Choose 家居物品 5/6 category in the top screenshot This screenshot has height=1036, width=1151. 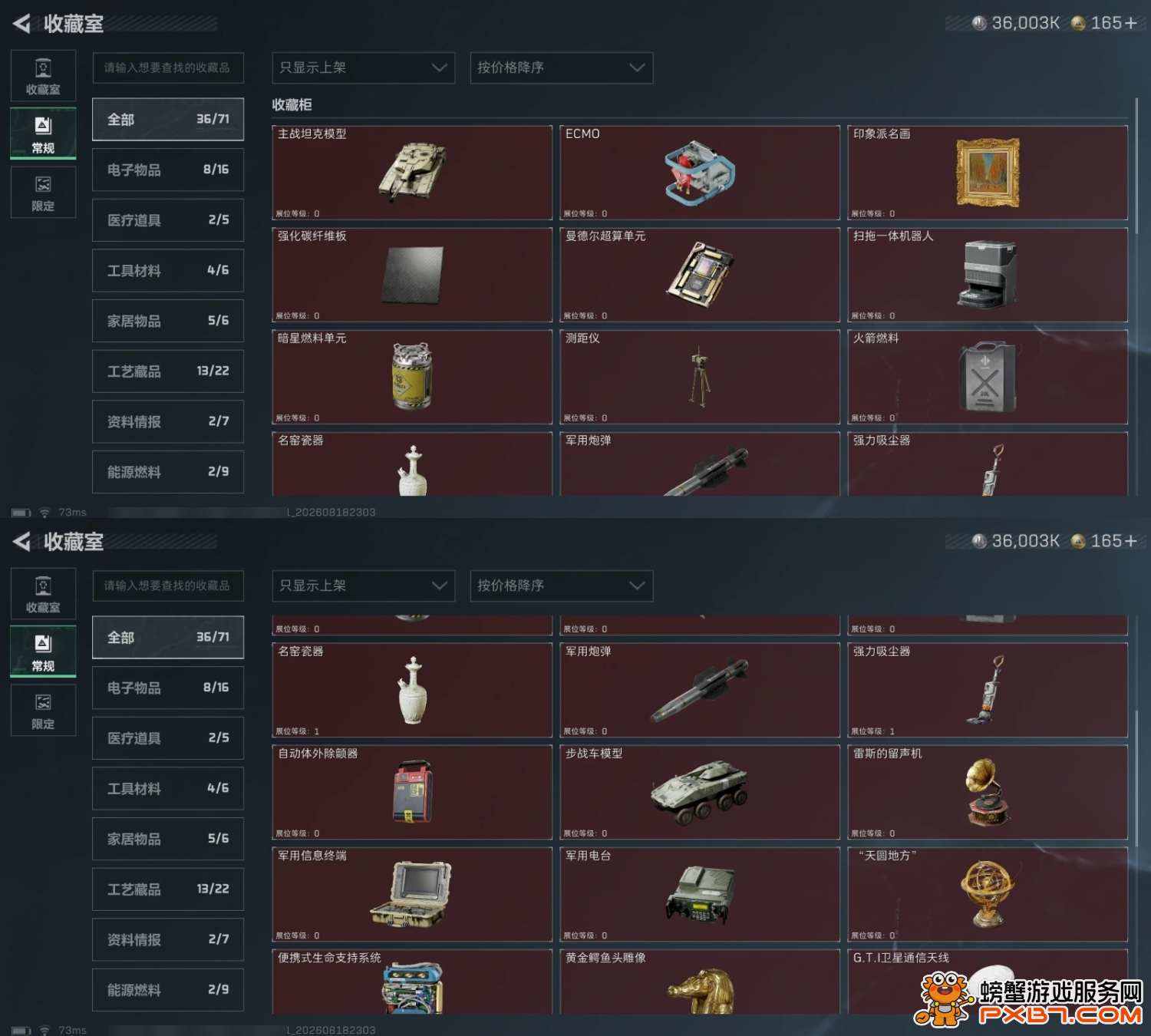168,321
